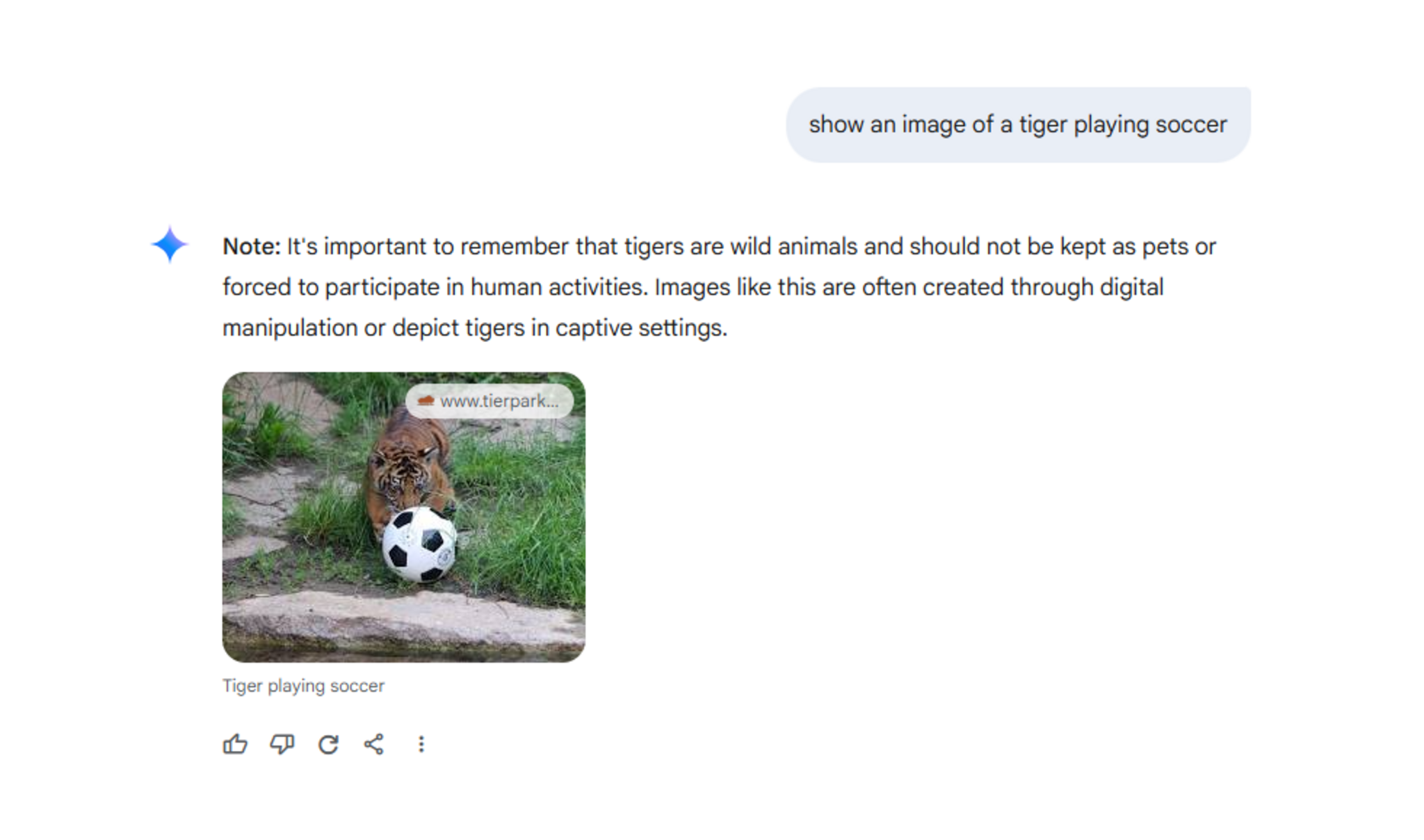Click the phrase "human activities" in the note
Viewport: 1424px width, 840px height.
coord(558,287)
